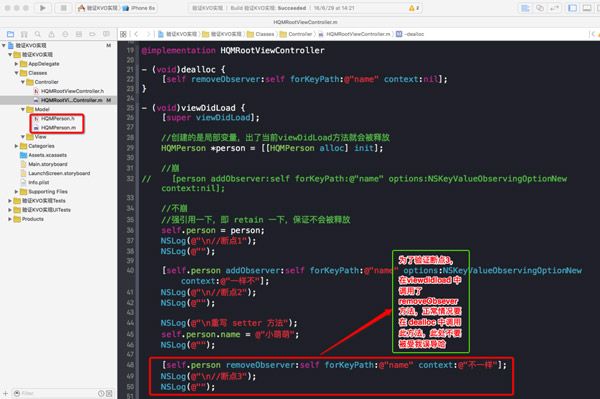Click the -dealloc method in jump bar
The image size is (600, 399).
coord(410,34)
